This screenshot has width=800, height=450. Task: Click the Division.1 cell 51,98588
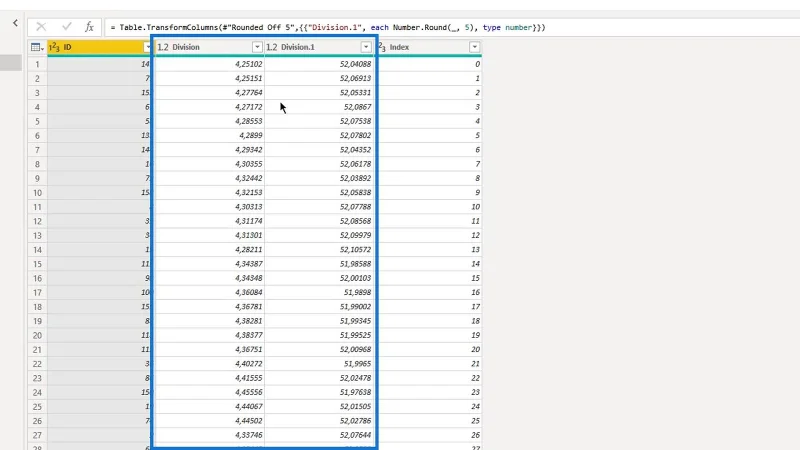pos(319,264)
